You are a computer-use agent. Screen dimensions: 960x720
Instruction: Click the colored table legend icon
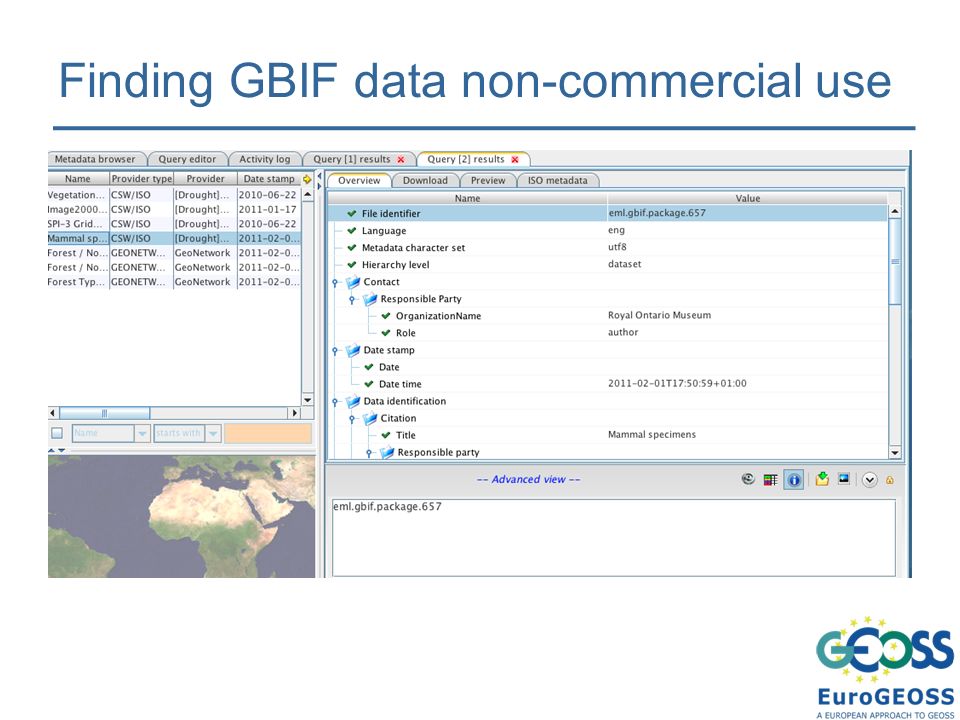[770, 480]
